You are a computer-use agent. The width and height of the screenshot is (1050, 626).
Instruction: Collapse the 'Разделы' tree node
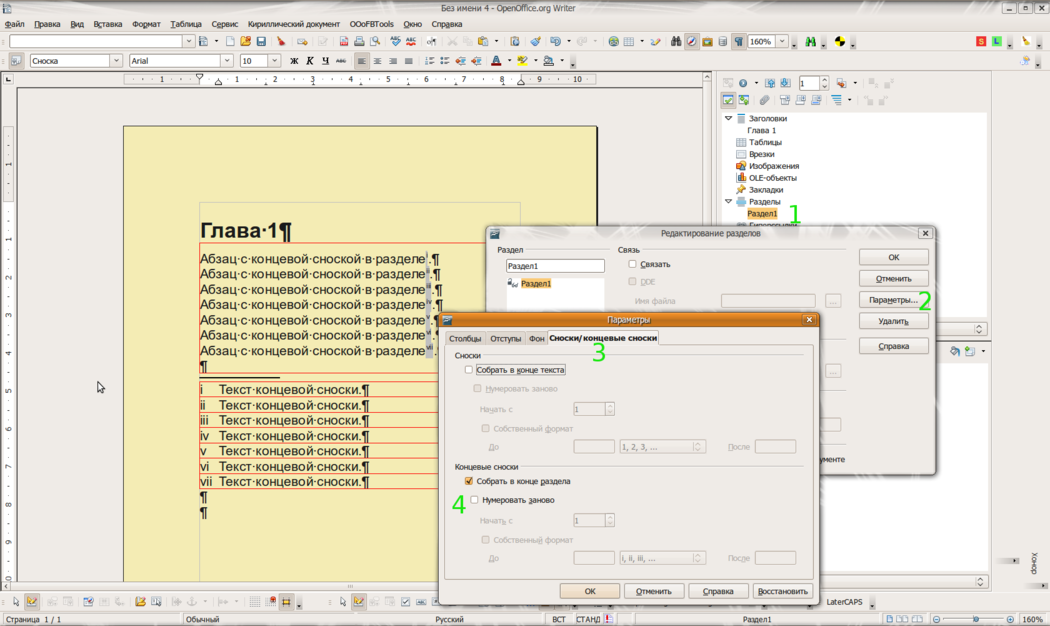(x=729, y=202)
